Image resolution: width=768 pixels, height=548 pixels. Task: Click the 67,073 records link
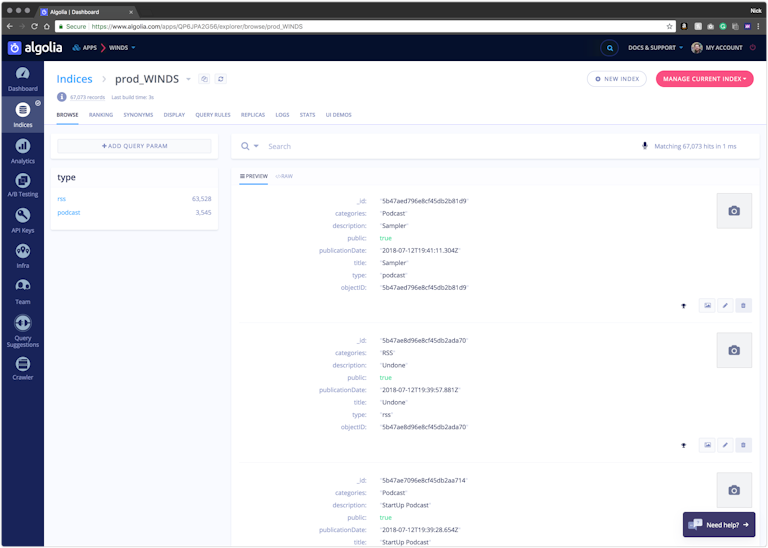87,97
